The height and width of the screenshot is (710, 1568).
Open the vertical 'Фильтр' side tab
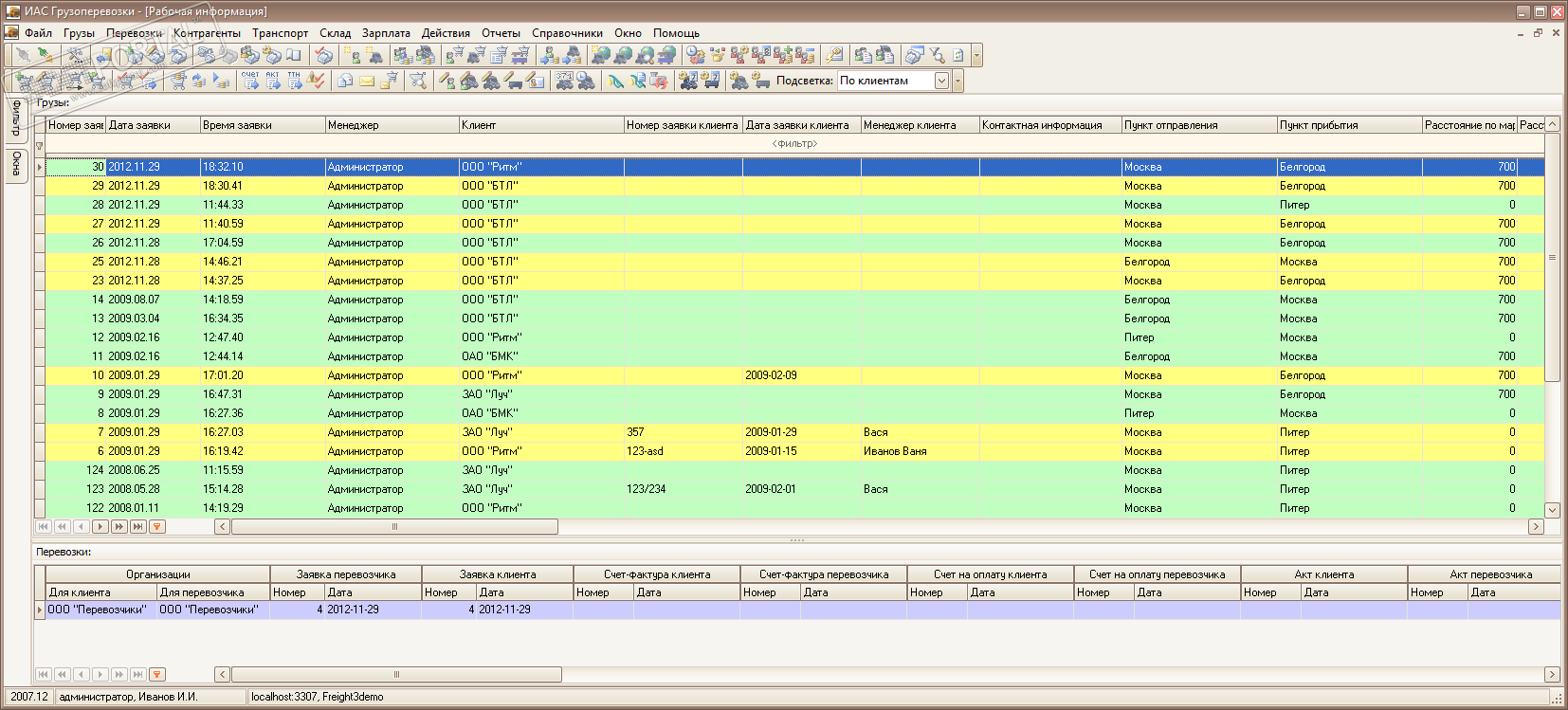click(x=16, y=118)
